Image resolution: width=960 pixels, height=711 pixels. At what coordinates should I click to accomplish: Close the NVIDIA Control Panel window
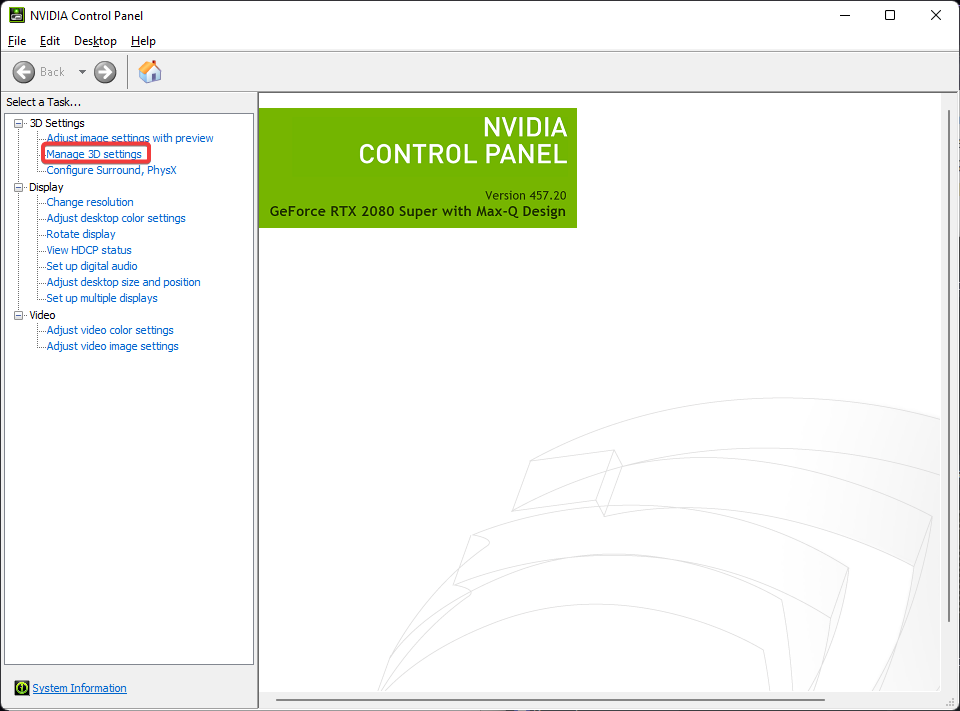pyautogui.click(x=936, y=15)
